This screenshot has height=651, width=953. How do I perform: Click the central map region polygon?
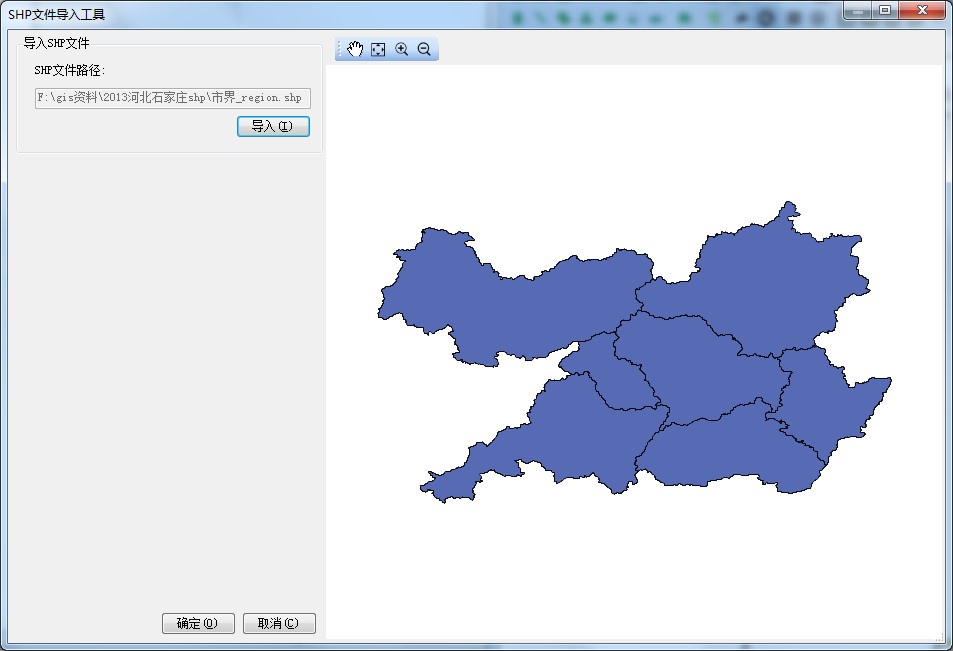click(x=700, y=370)
